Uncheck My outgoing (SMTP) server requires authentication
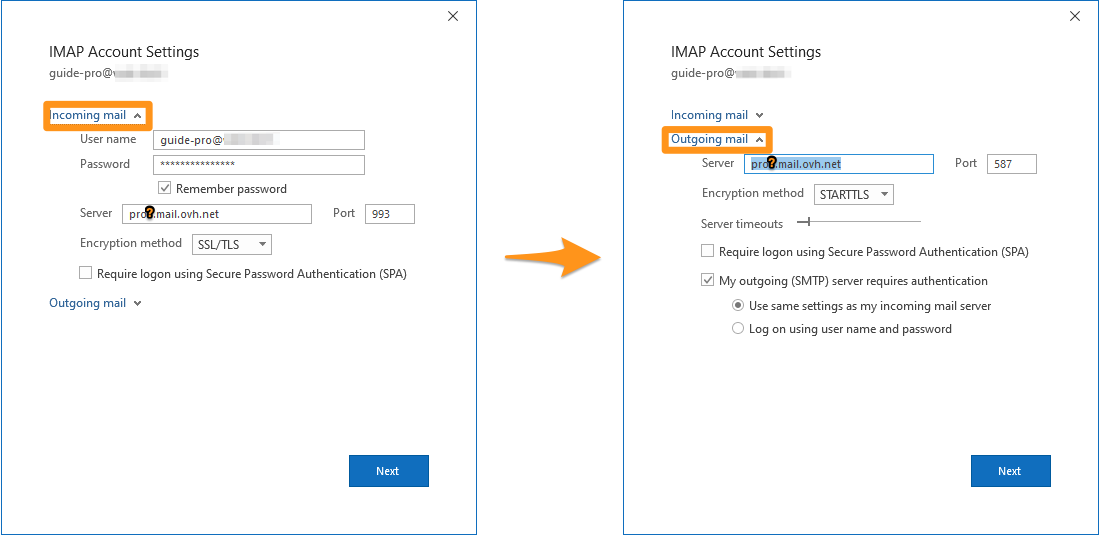Viewport: 1100px width, 535px height. point(708,281)
